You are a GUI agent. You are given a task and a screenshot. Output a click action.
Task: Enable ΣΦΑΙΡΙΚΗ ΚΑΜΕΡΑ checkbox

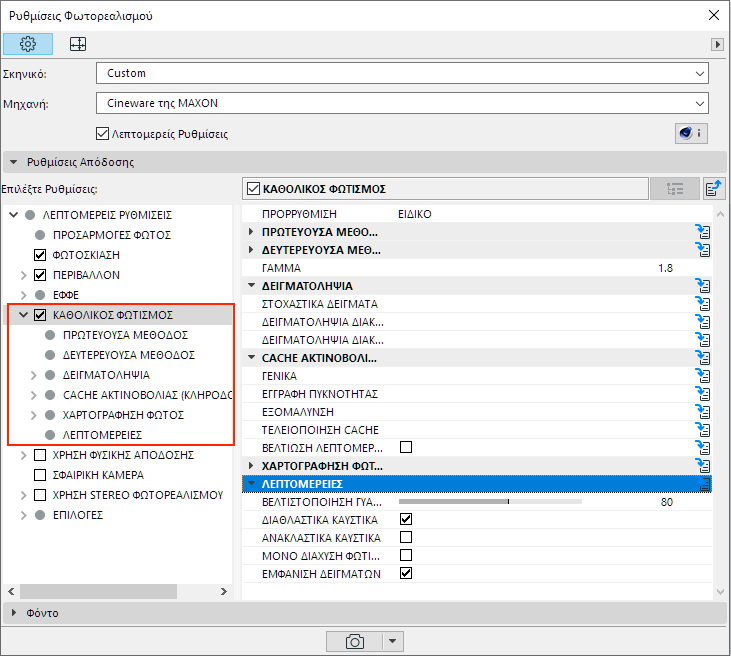(x=40, y=475)
